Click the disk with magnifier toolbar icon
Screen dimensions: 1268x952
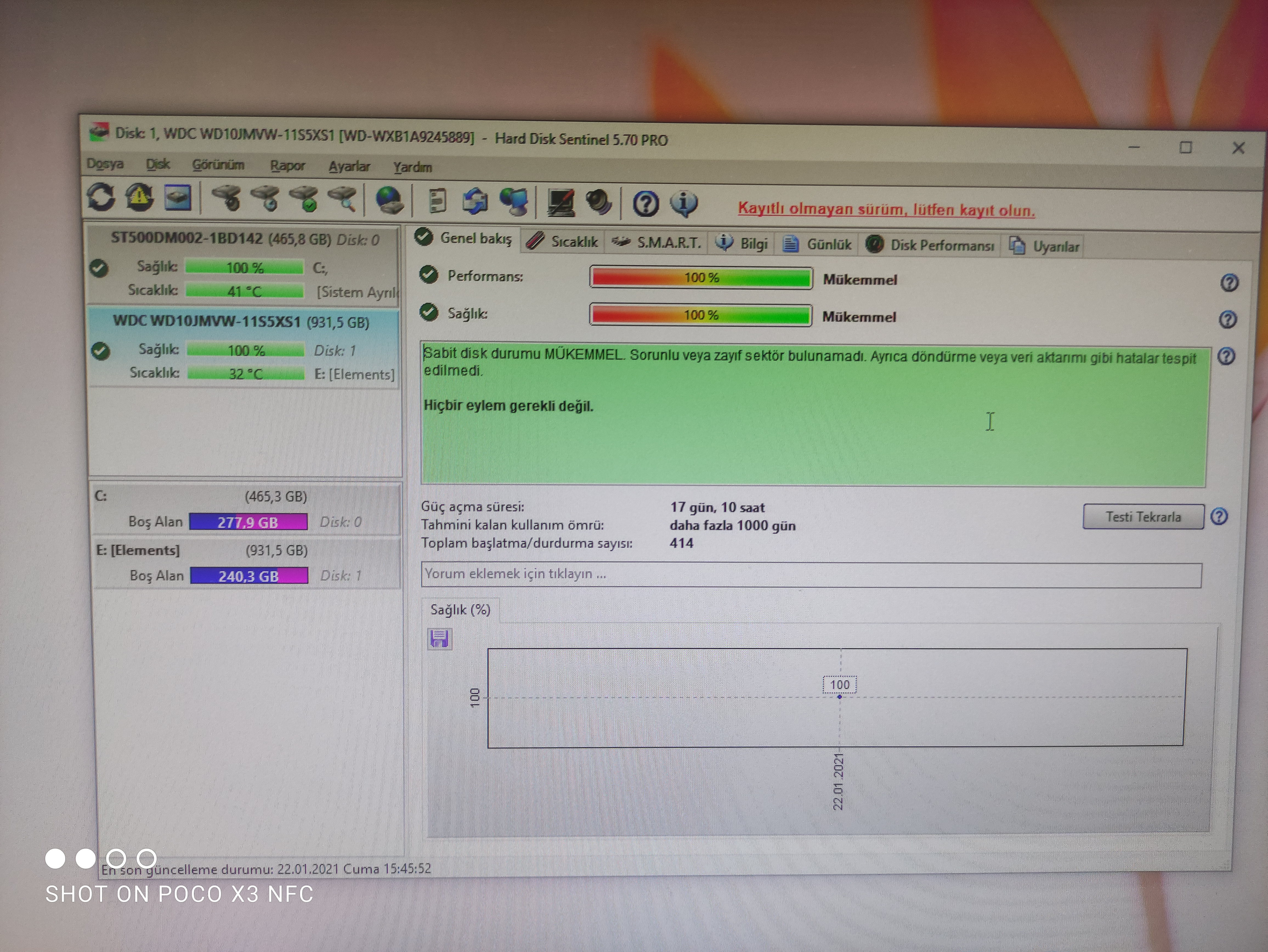coord(343,200)
